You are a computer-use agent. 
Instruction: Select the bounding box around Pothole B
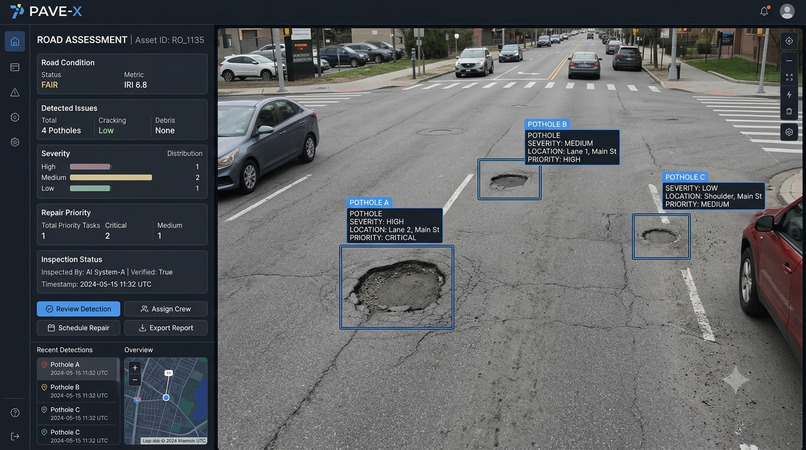(x=509, y=179)
